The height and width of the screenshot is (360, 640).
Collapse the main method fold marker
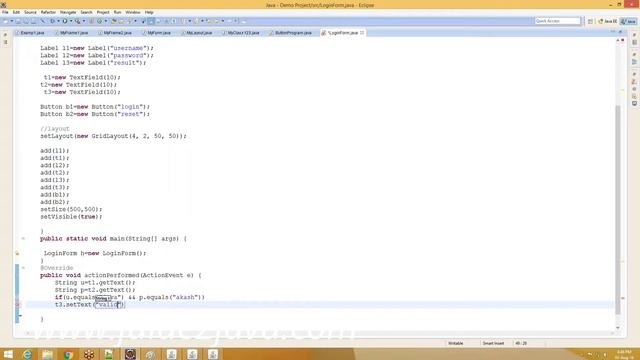click(x=23, y=238)
